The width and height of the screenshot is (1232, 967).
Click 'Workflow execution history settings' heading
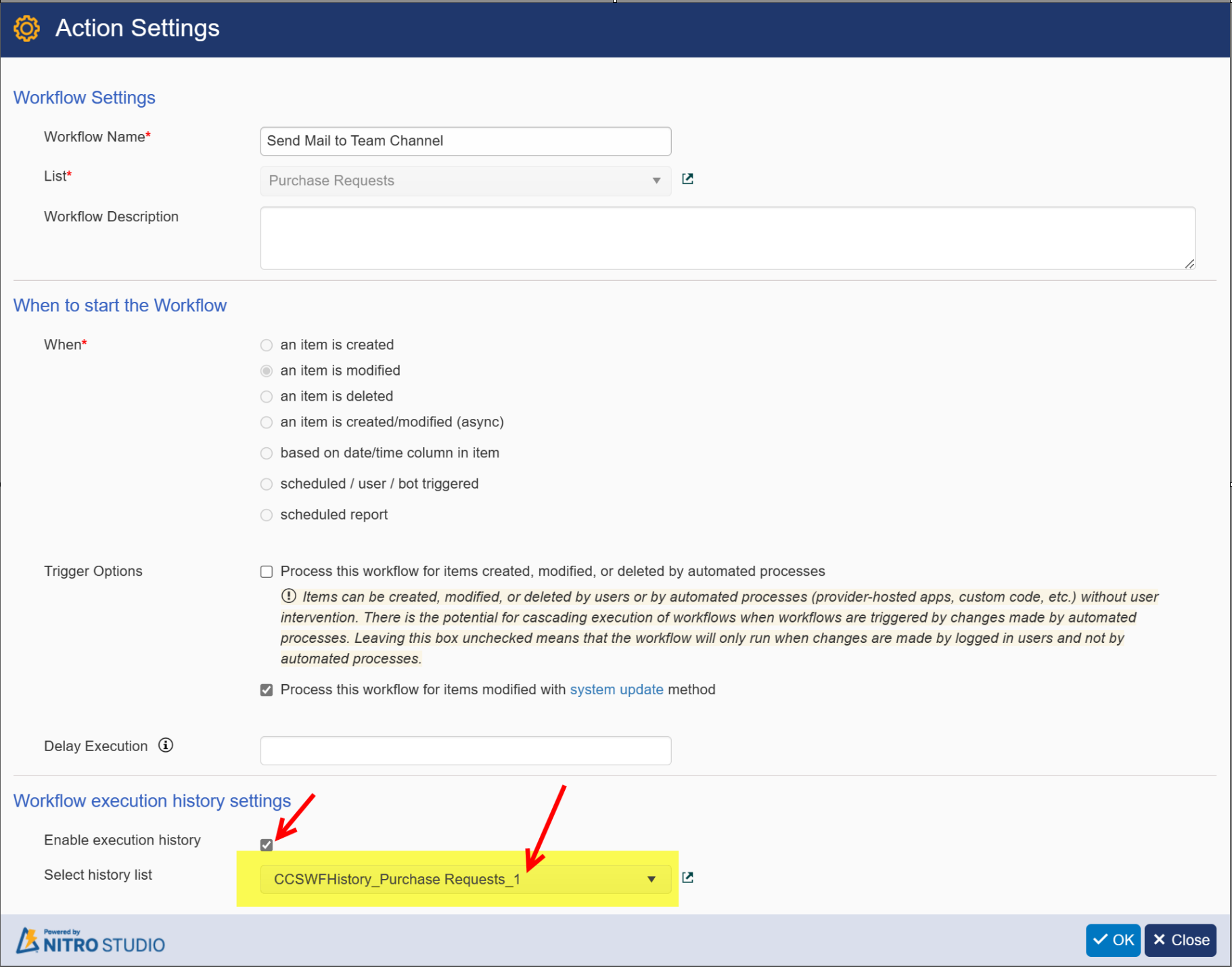pos(152,801)
